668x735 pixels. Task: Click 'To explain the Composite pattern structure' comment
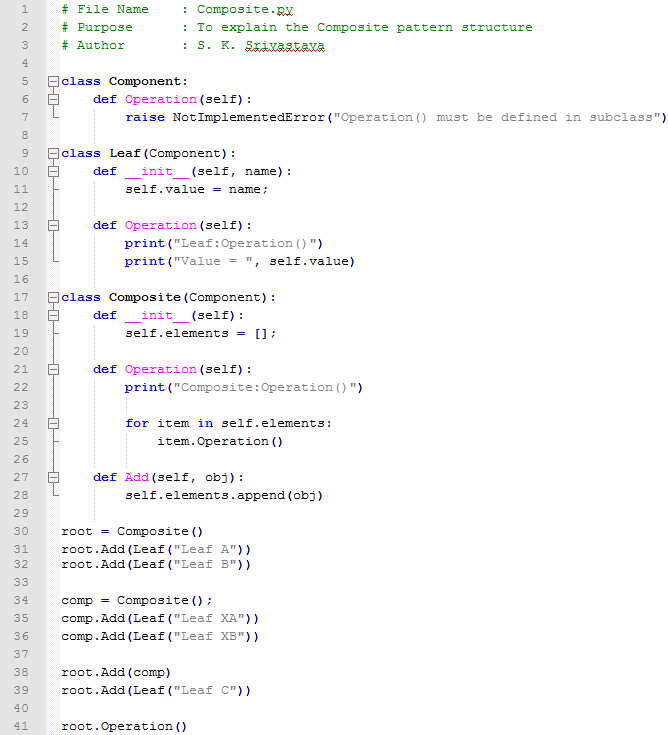[x=365, y=28]
